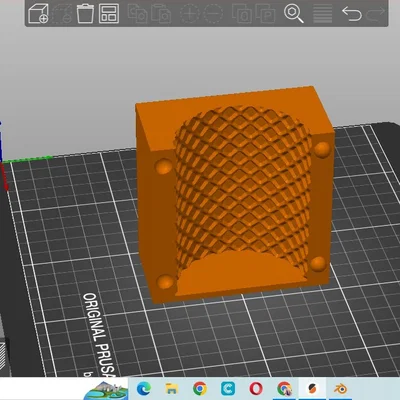
Task: Click the Paste clipboard icon
Action: [161, 13]
